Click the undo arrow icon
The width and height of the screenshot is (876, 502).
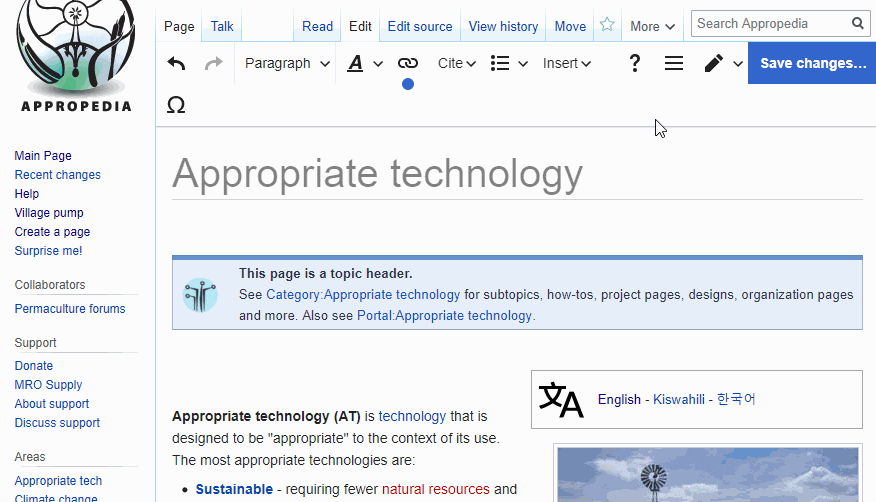point(177,64)
